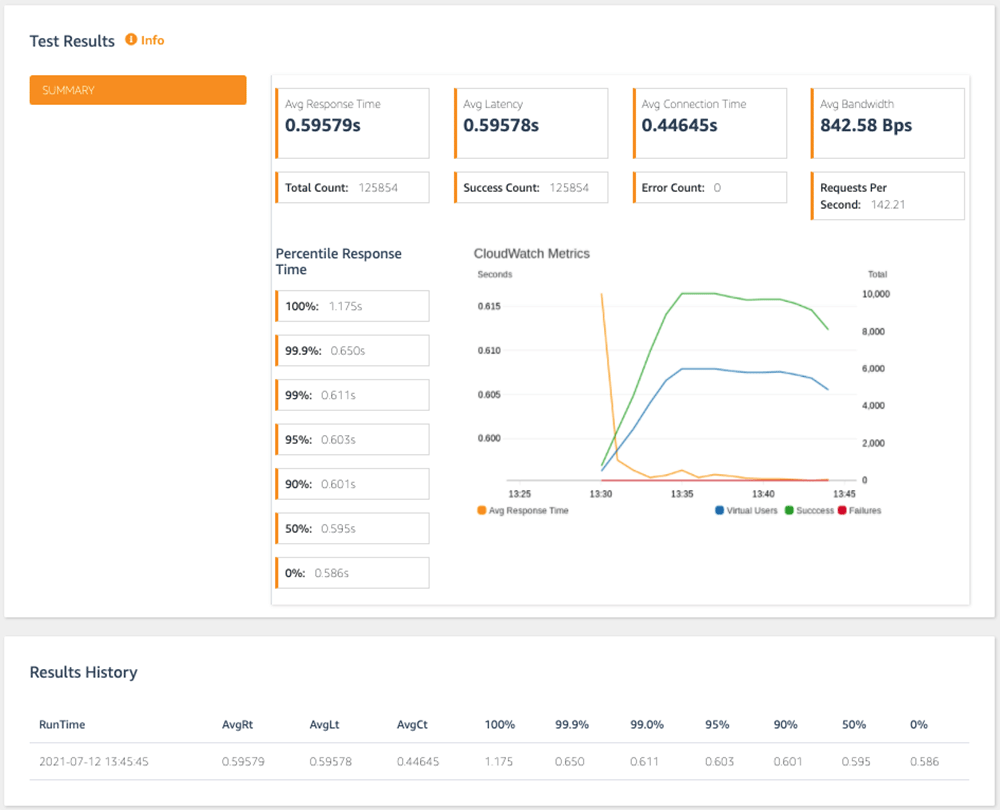
Task: Toggle the Virtual Users series visibility
Action: click(719, 510)
